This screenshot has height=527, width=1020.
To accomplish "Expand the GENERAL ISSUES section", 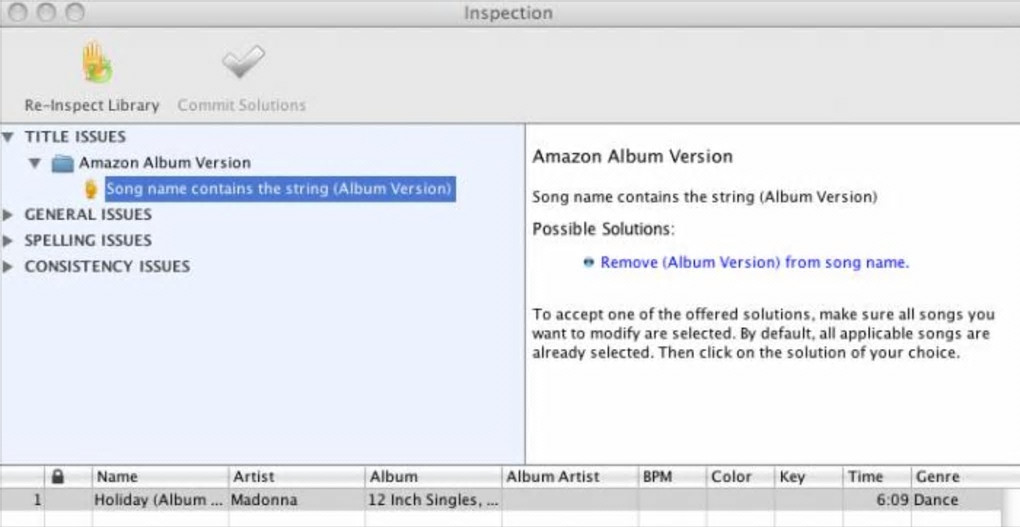I will click(10, 215).
